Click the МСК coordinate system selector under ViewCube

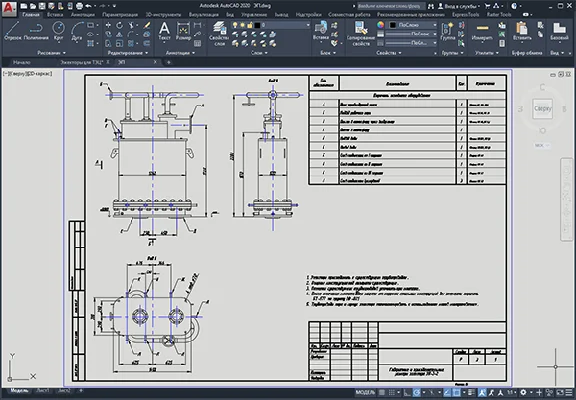point(541,145)
